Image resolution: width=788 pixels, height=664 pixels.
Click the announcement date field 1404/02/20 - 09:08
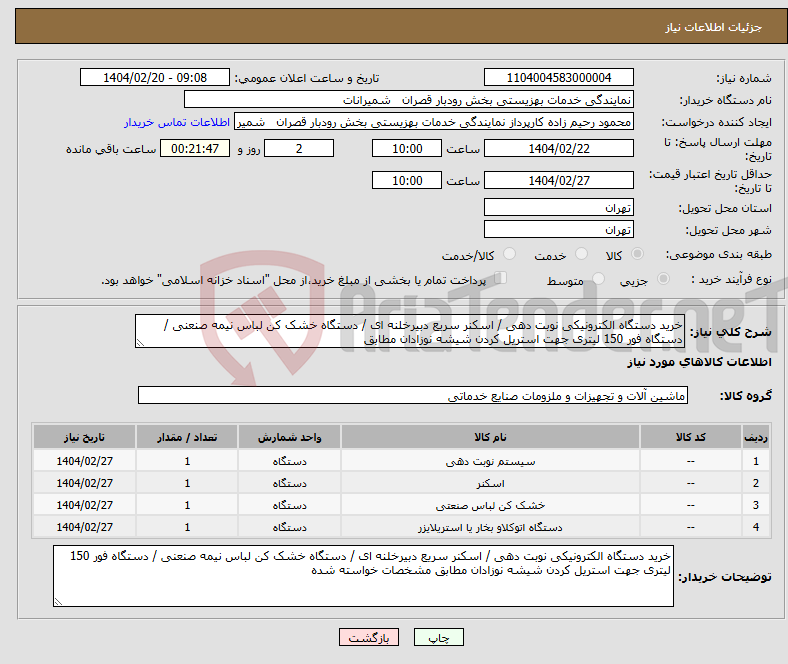tap(155, 77)
